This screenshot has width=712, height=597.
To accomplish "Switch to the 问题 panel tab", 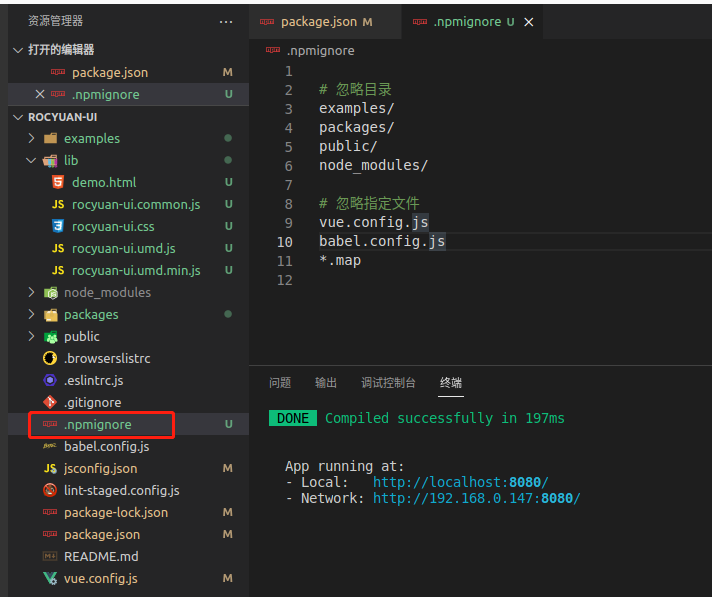I will (x=280, y=383).
